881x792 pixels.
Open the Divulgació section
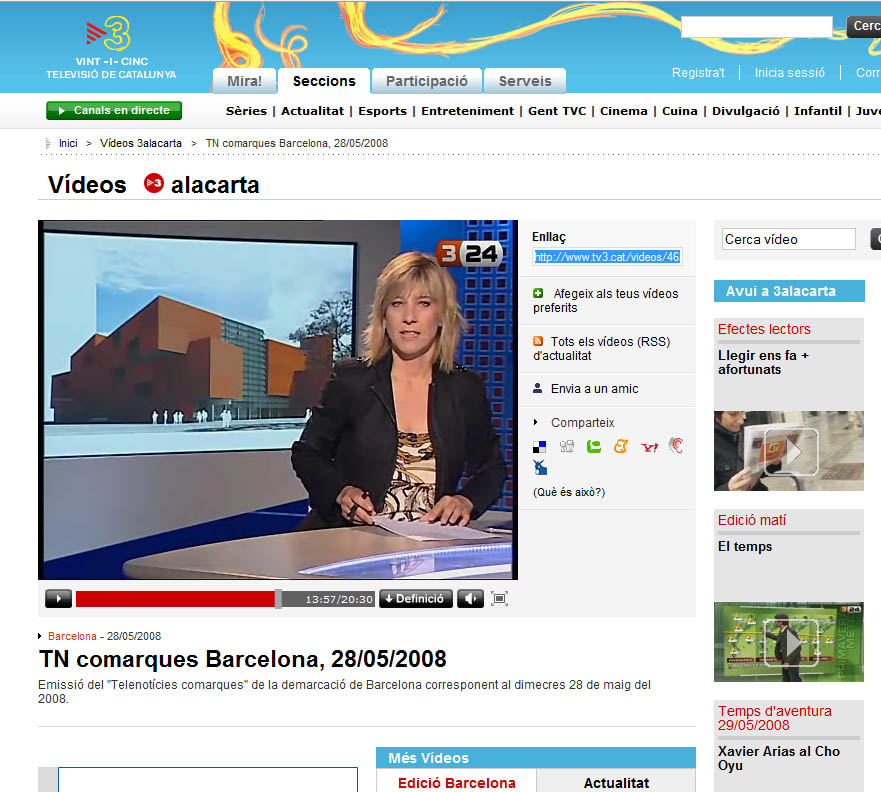point(746,111)
